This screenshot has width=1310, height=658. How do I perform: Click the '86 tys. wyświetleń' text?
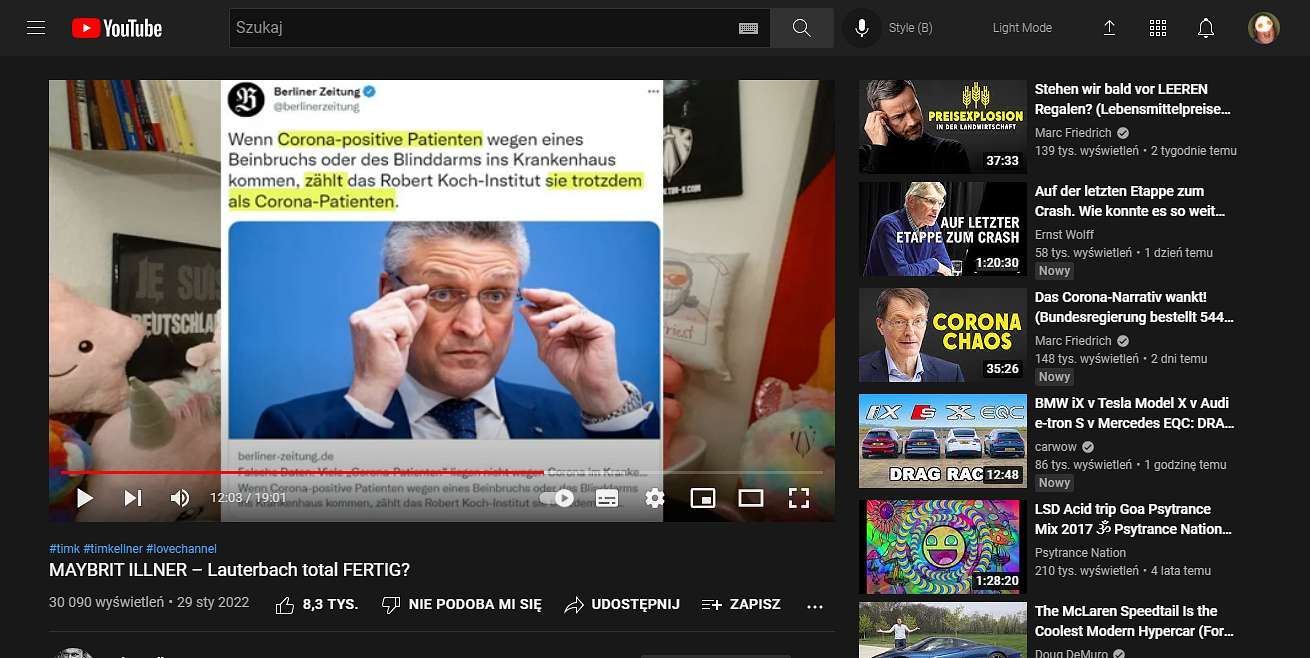tap(1084, 465)
